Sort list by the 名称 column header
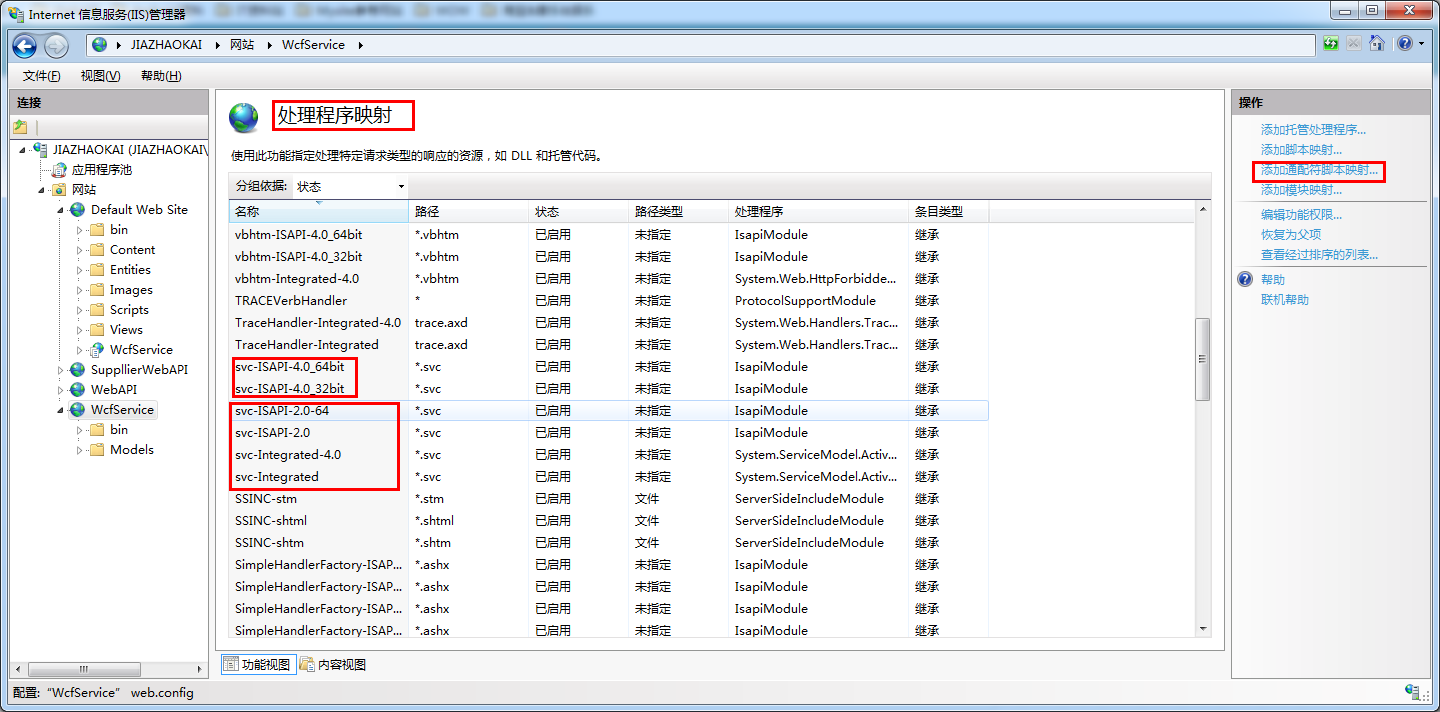1440x712 pixels. [318, 212]
